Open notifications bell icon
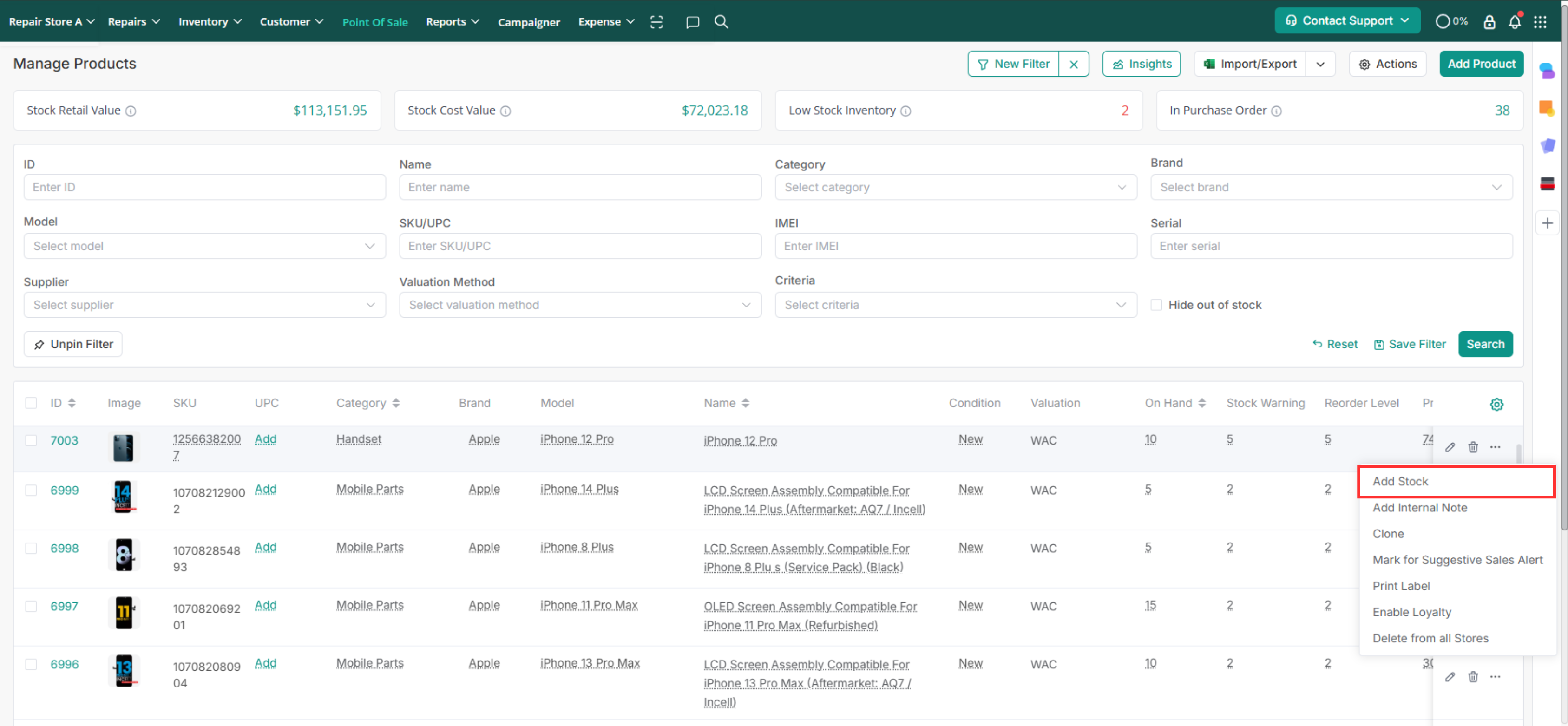This screenshot has width=1568, height=726. [1515, 22]
